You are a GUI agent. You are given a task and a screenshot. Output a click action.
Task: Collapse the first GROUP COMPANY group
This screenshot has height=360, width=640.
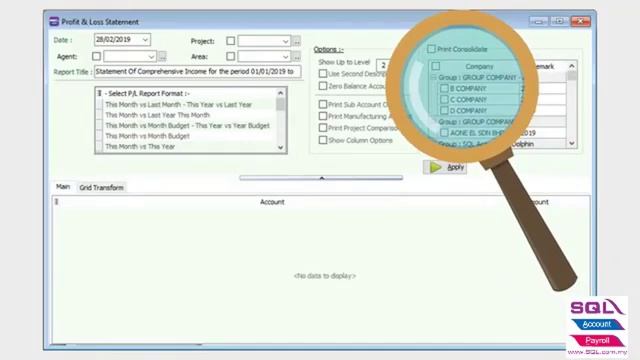(433, 77)
